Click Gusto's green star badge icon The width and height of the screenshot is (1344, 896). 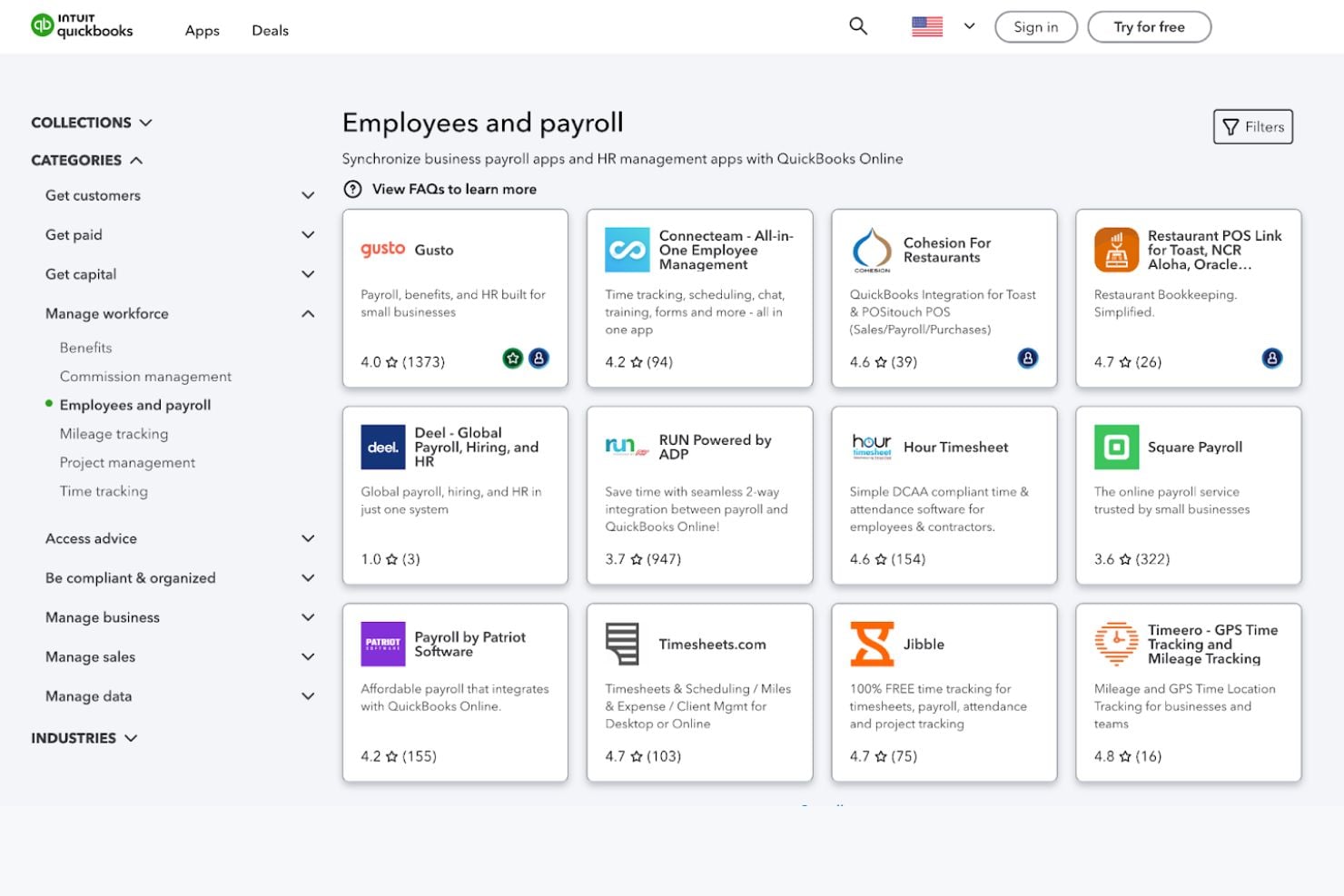[513, 359]
